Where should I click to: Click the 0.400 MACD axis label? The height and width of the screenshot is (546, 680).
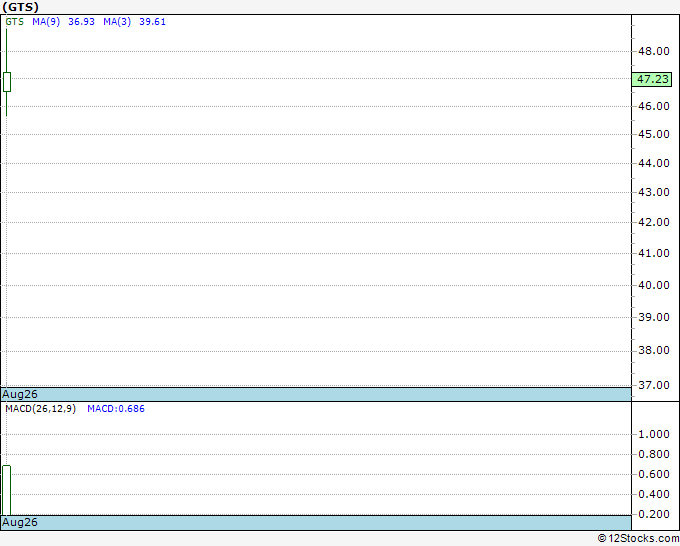654,494
